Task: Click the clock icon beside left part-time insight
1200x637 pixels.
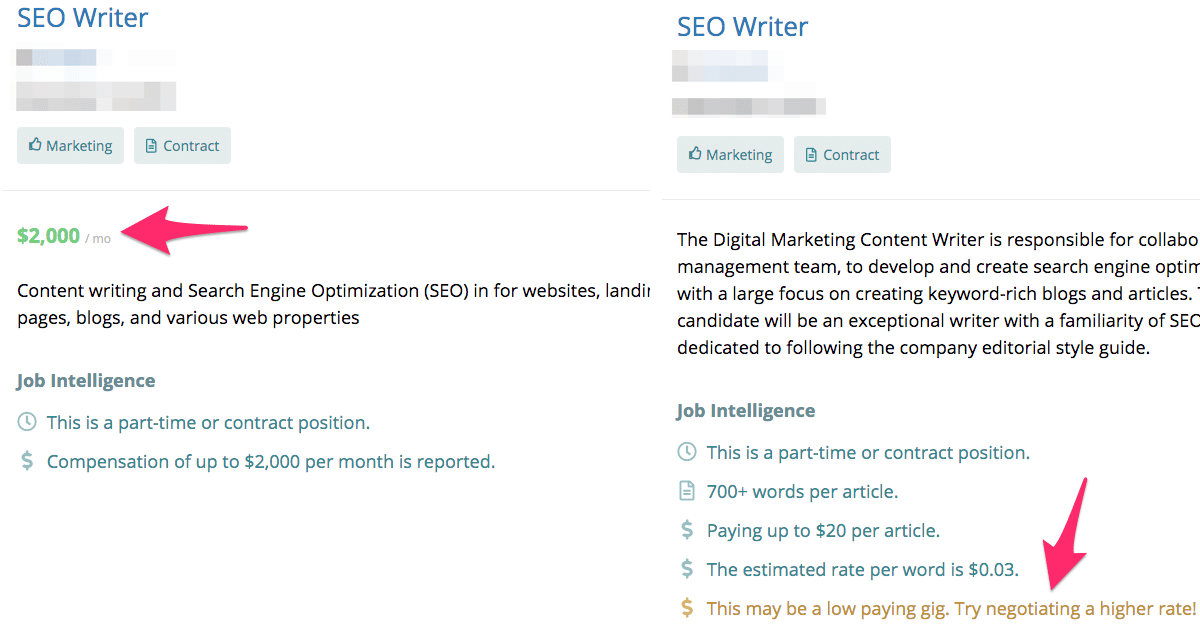Action: click(29, 422)
